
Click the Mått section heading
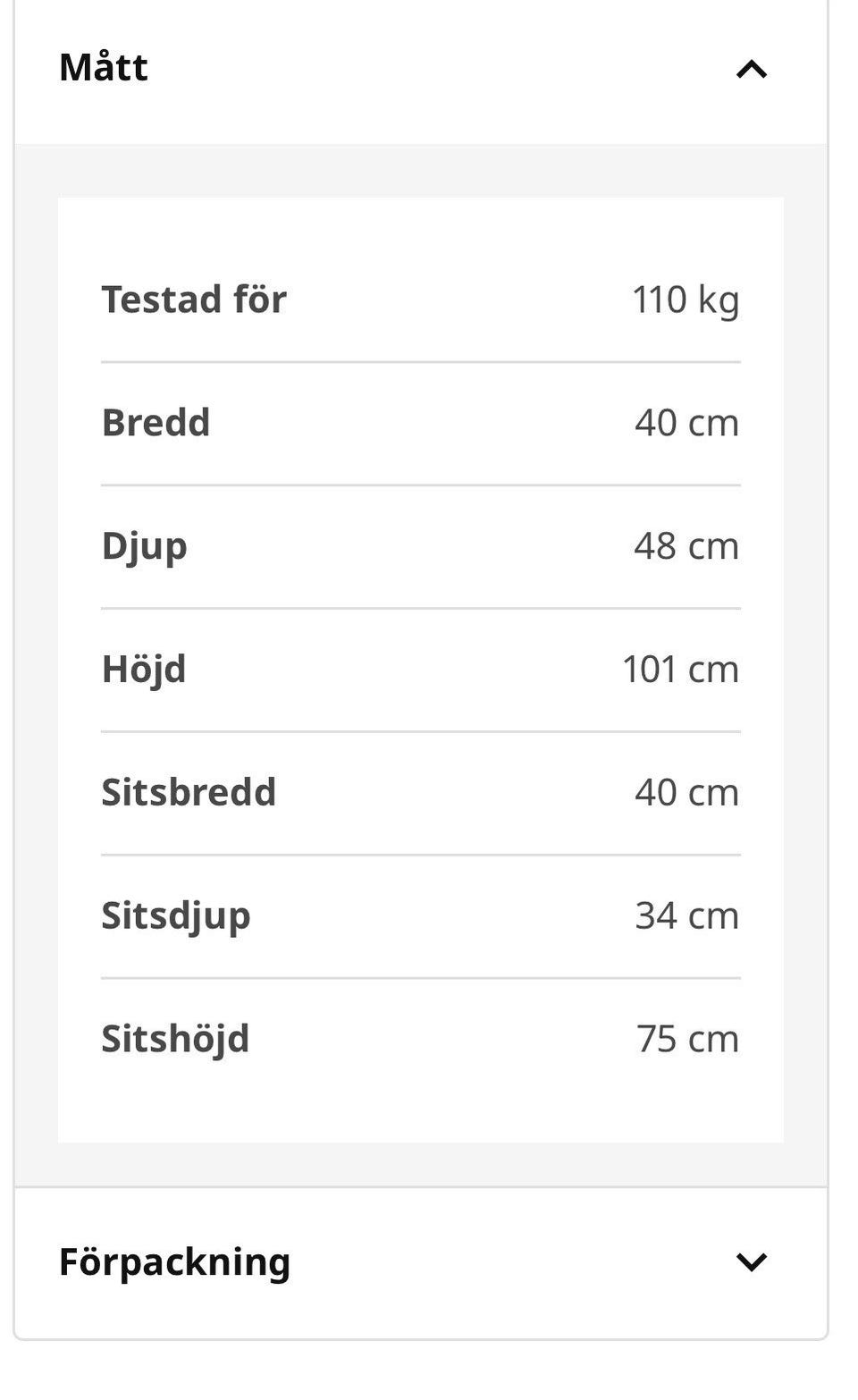[104, 67]
